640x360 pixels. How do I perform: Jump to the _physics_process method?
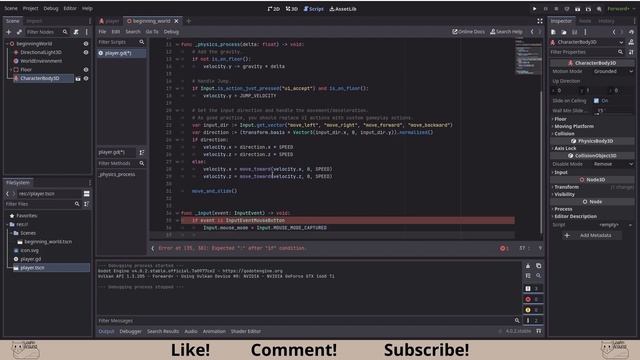click(117, 174)
